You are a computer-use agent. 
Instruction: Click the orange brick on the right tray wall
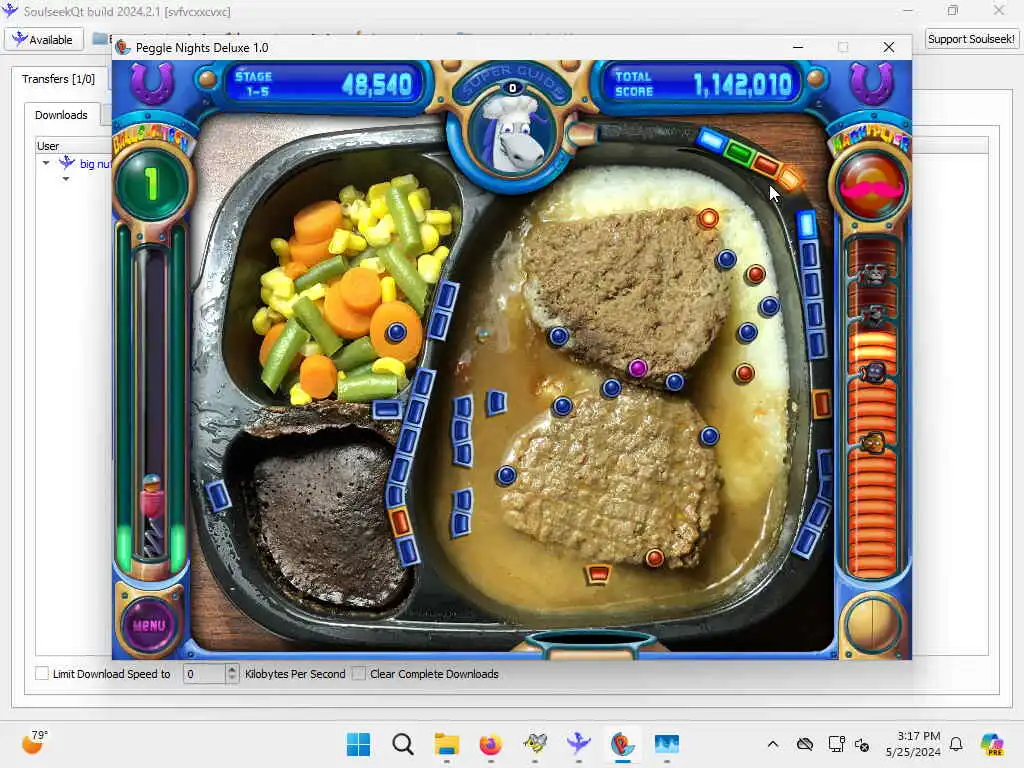coord(821,404)
